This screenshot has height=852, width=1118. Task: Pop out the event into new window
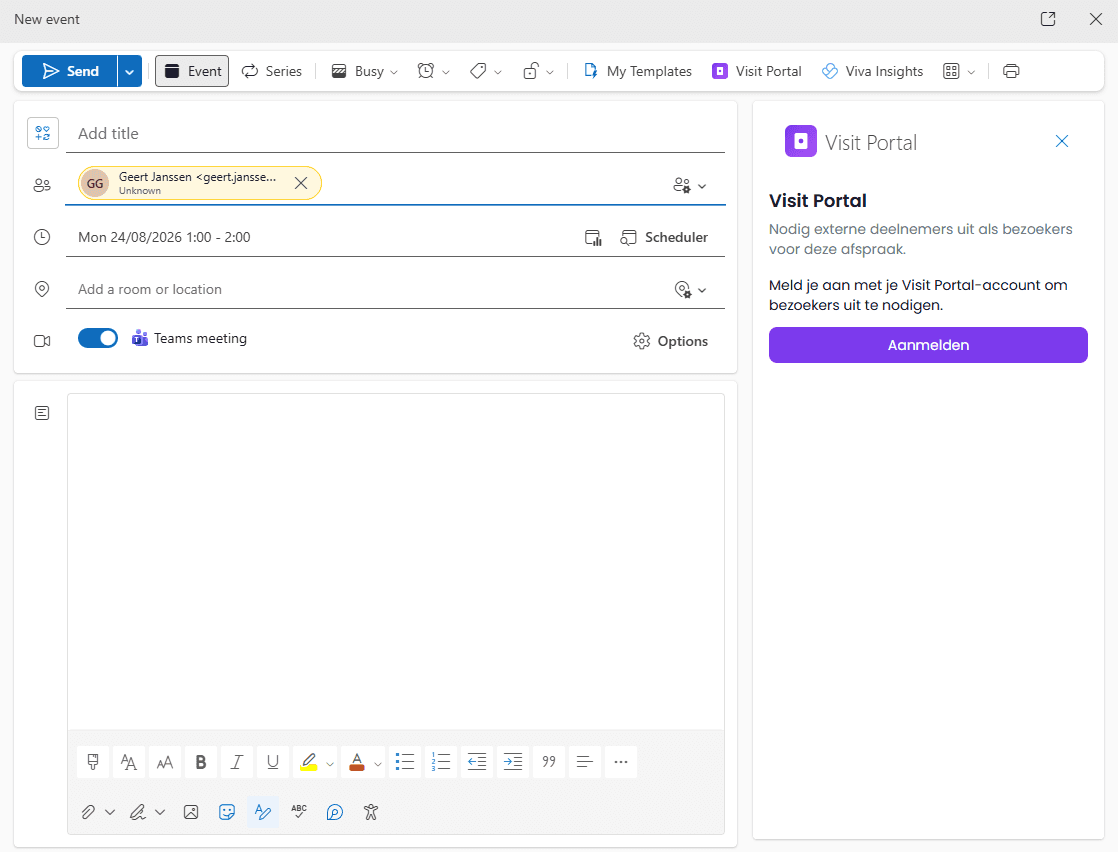click(x=1048, y=19)
